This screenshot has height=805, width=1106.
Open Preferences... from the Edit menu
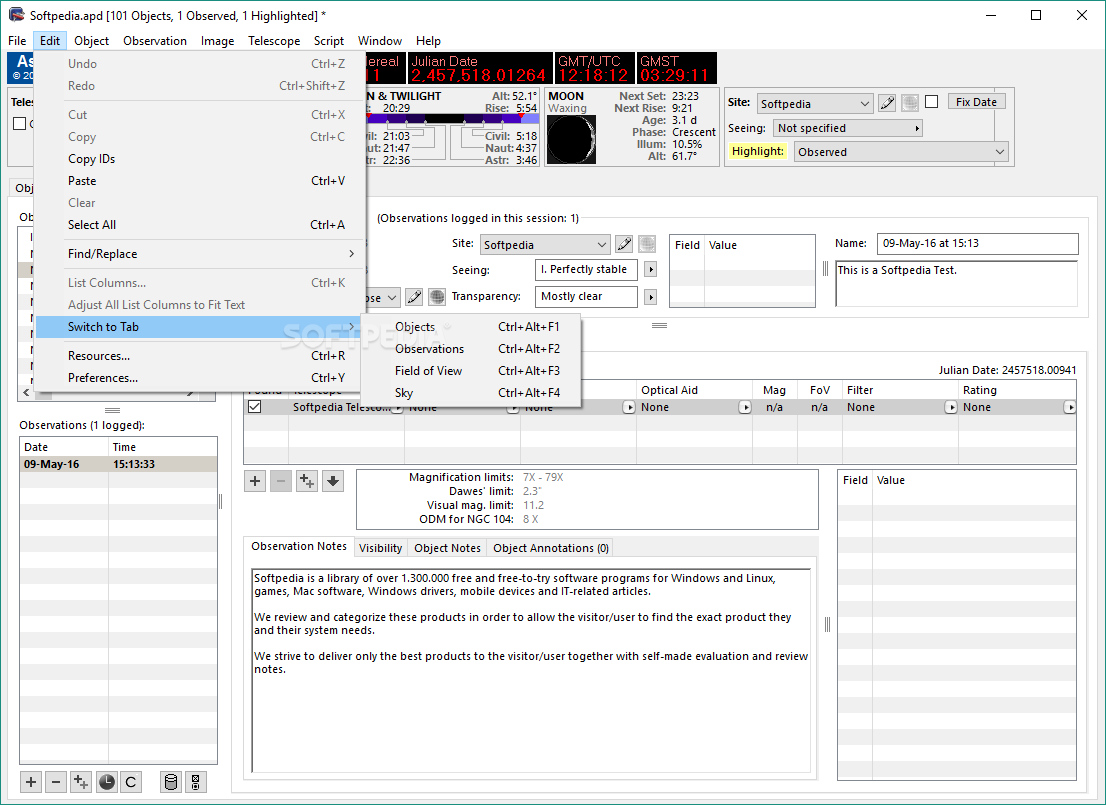(x=200, y=377)
